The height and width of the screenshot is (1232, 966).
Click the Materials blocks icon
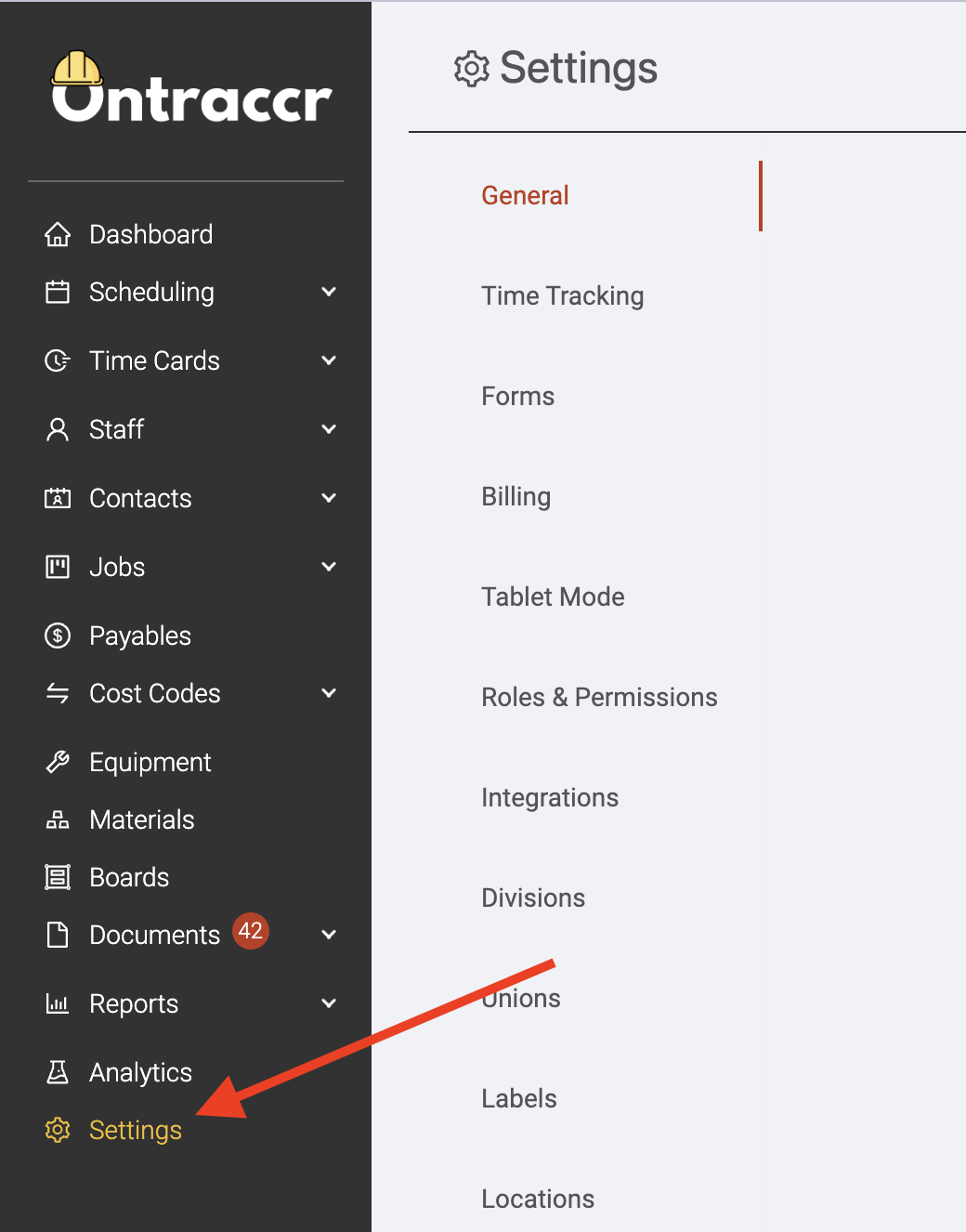click(x=58, y=819)
